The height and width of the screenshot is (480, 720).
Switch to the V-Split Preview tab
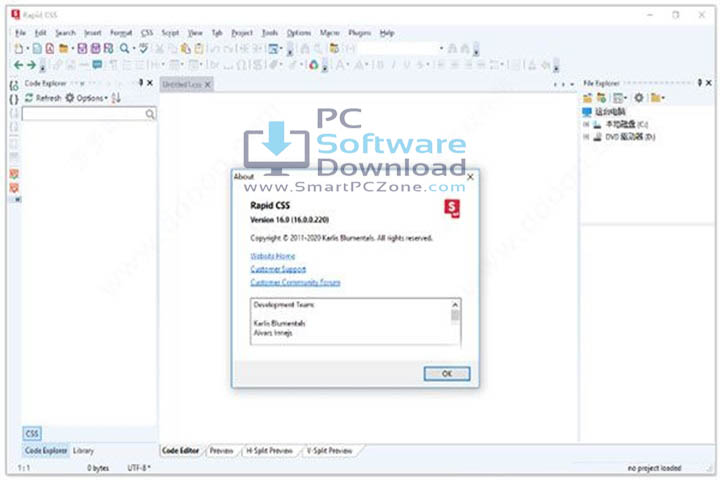coord(329,451)
